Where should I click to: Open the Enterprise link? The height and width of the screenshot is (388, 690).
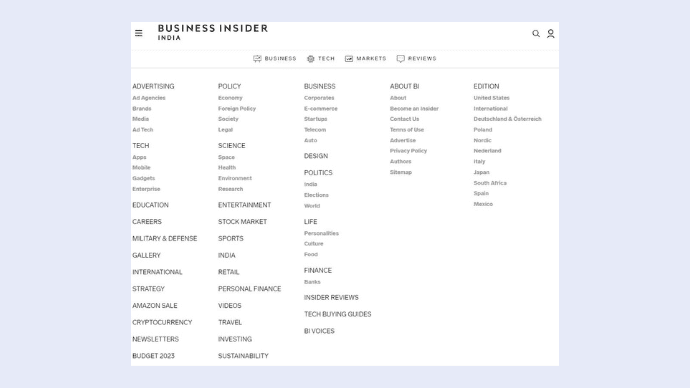point(146,189)
